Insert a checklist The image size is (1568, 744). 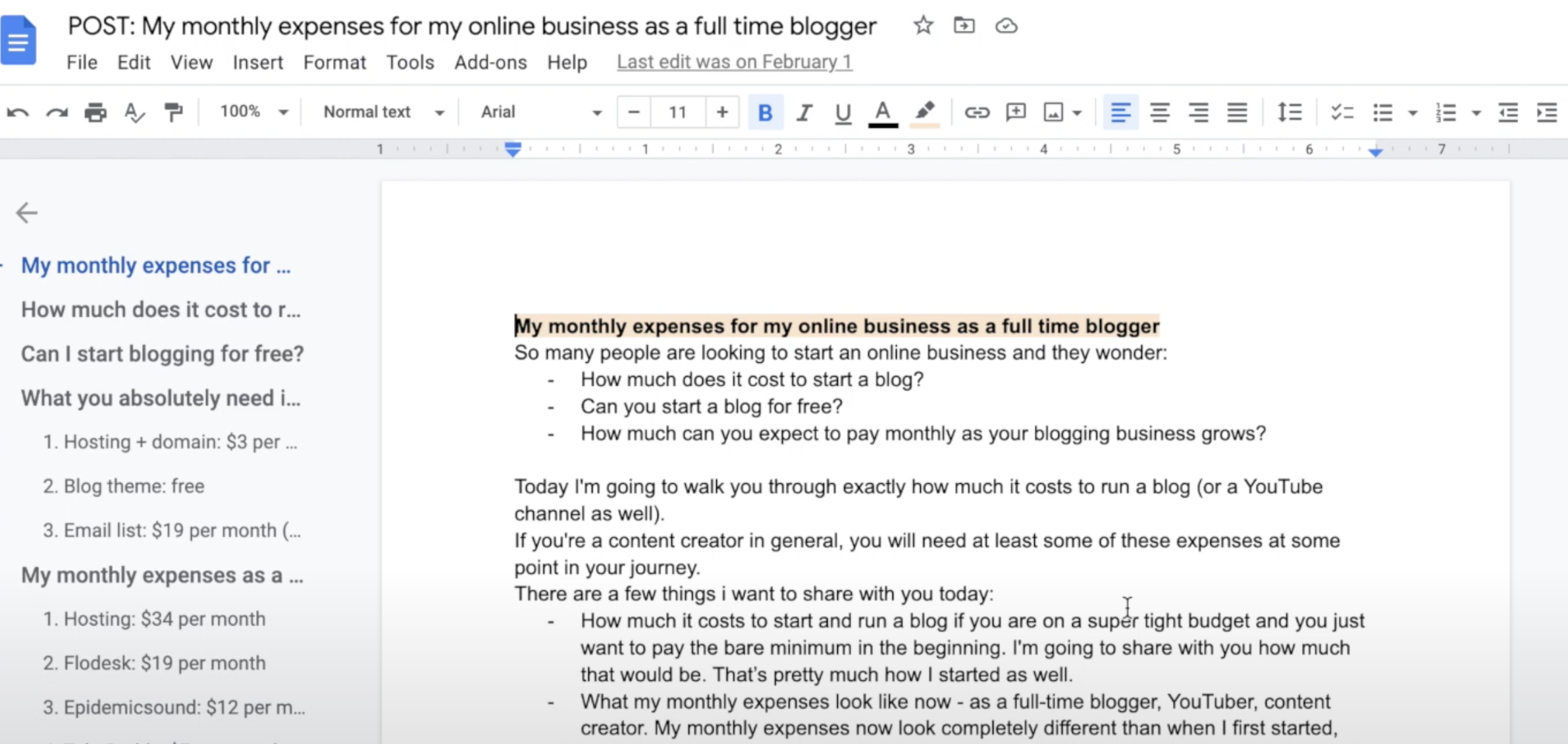pos(1342,113)
